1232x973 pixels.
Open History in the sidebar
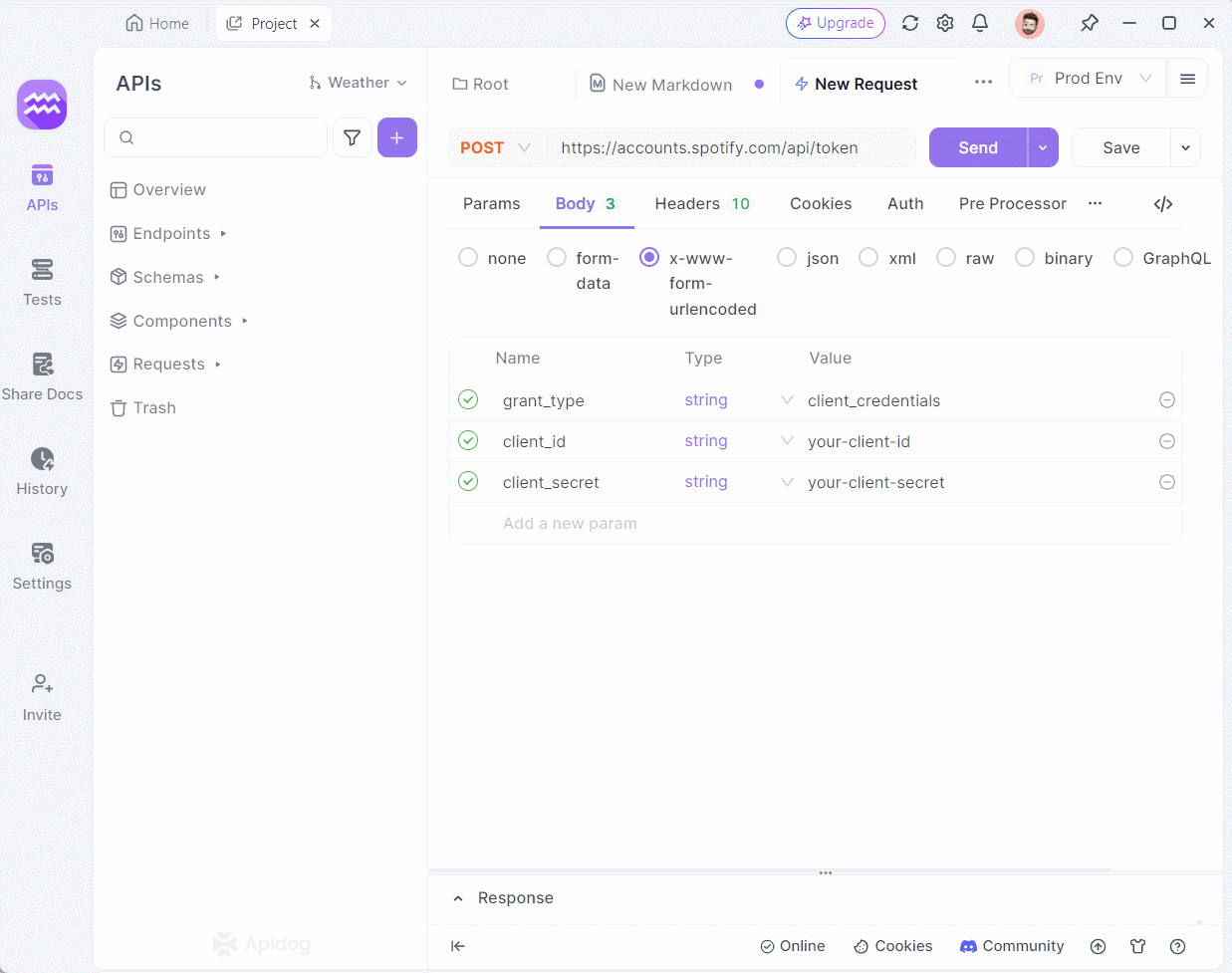point(42,472)
